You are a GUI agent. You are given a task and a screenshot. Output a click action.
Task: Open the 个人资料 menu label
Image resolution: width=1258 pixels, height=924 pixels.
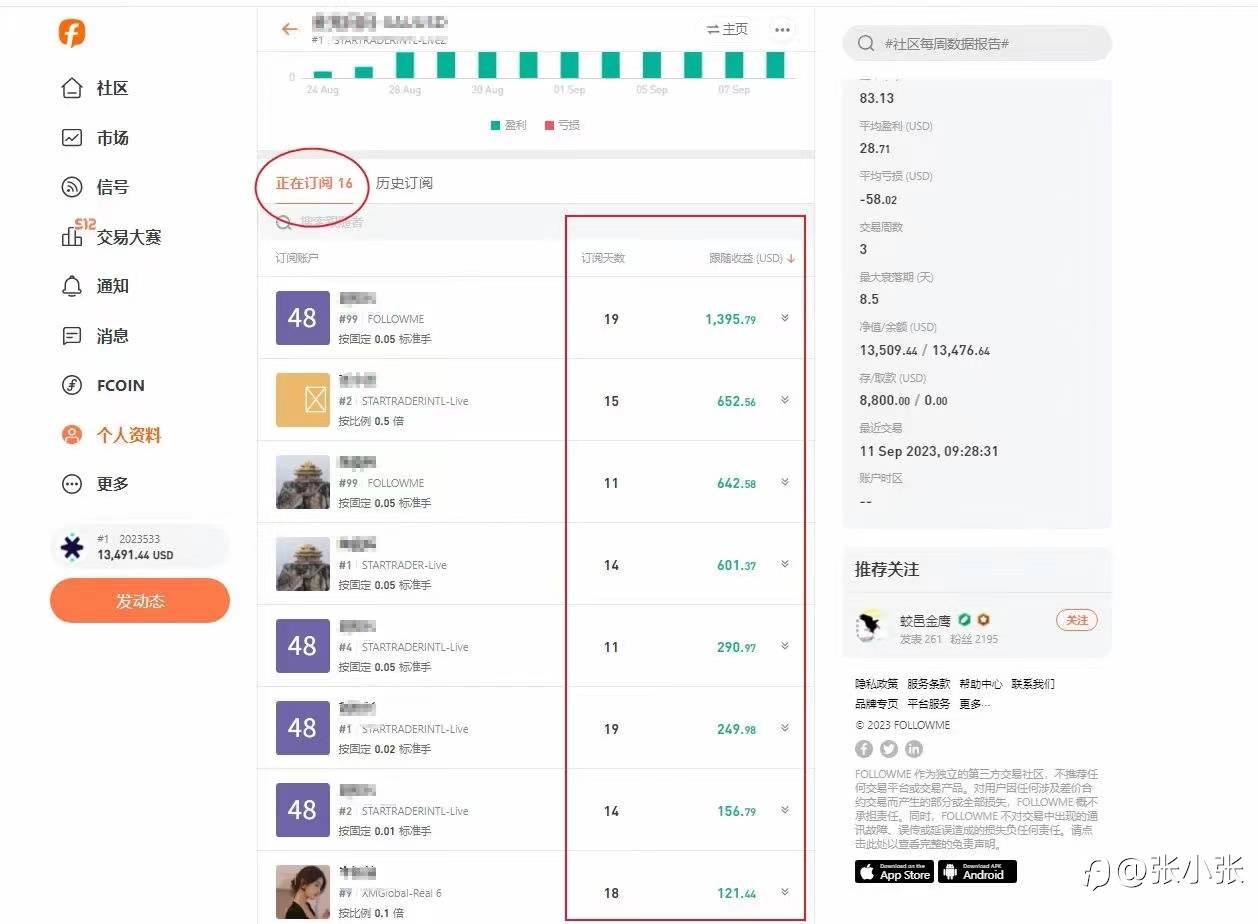click(x=129, y=435)
